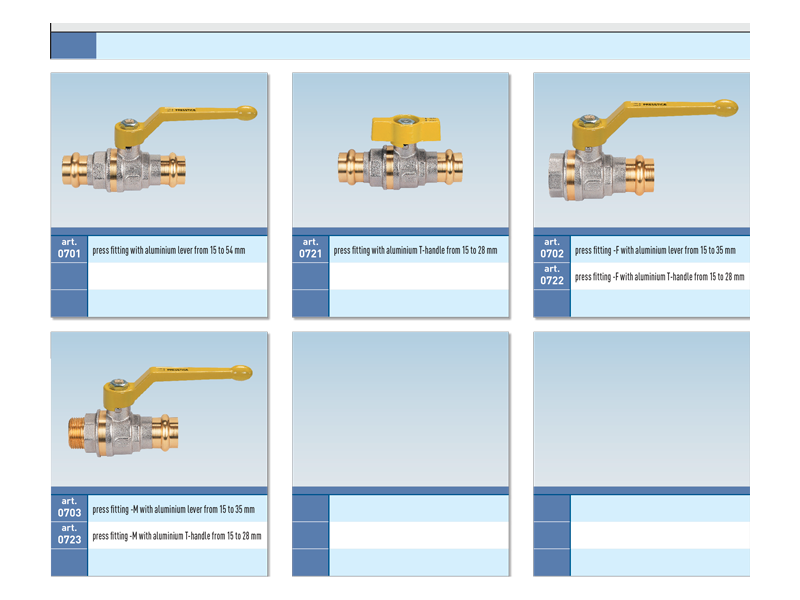
Task: Click the art. 0723 label cell
Action: click(x=69, y=535)
